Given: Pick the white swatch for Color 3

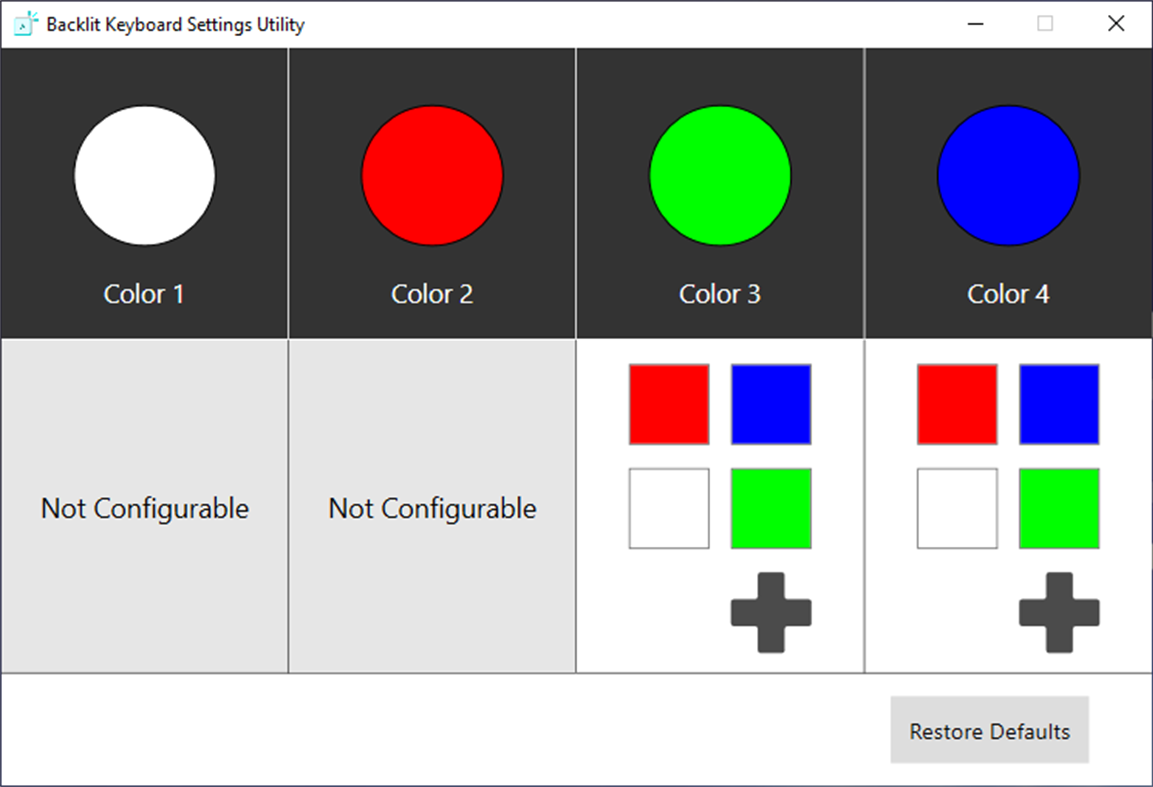Looking at the screenshot, I should pos(668,507).
